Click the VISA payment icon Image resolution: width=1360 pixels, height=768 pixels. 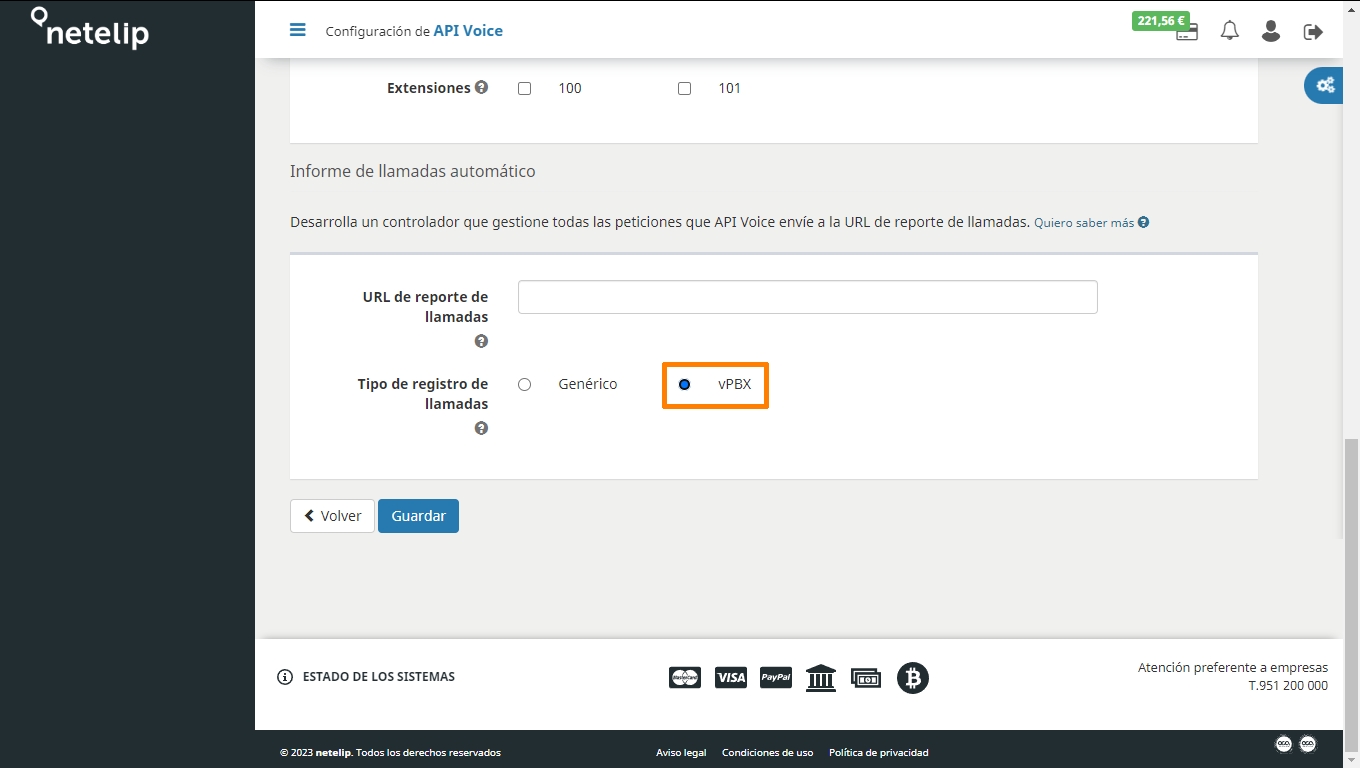coord(731,678)
